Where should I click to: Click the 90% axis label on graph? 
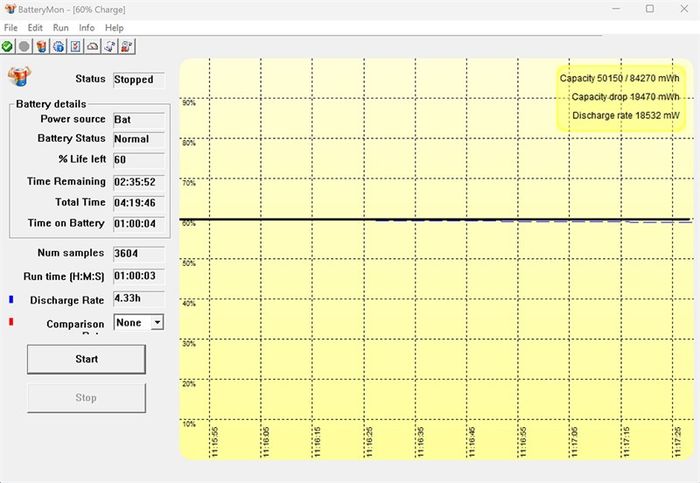click(189, 103)
